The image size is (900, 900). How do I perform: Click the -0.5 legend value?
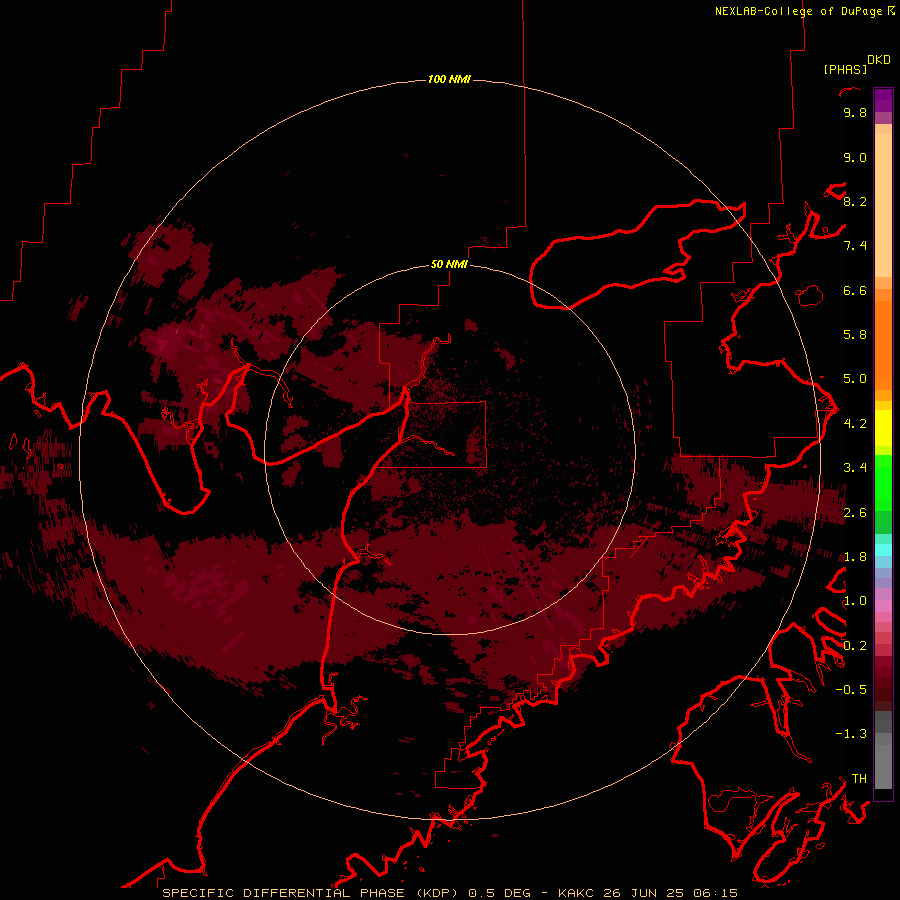[x=851, y=689]
